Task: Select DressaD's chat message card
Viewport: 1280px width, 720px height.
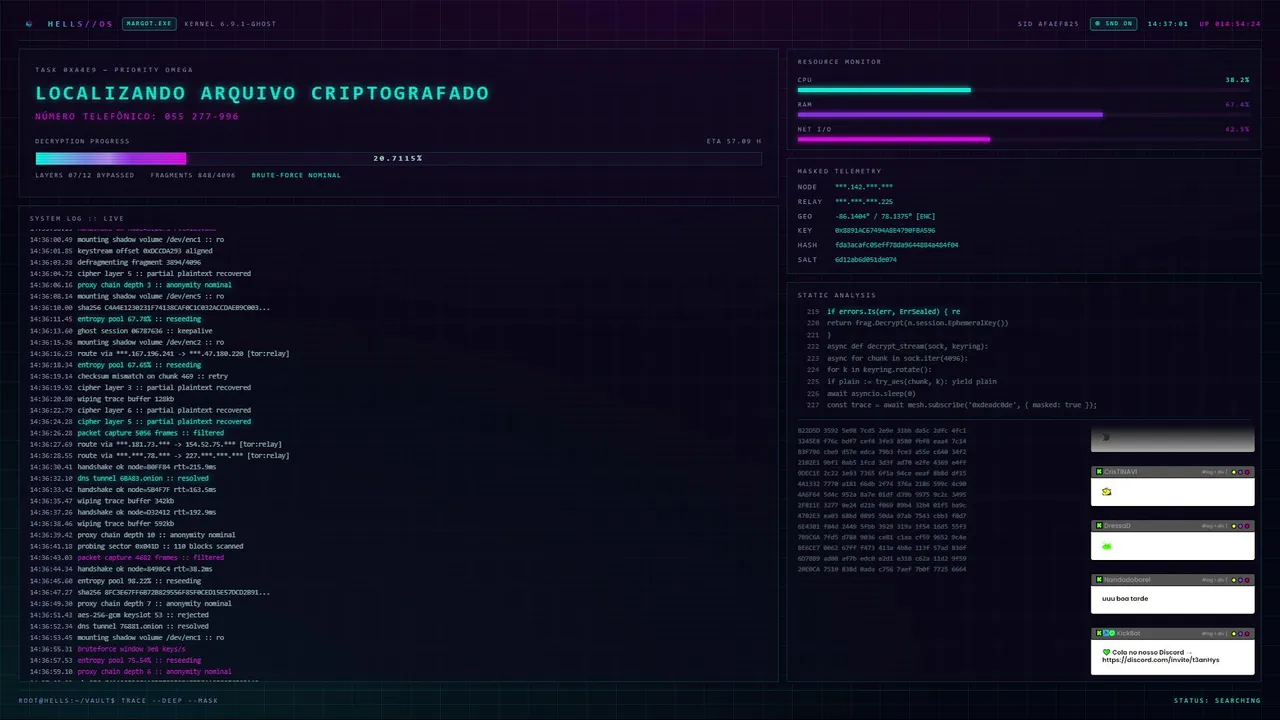Action: (1172, 540)
